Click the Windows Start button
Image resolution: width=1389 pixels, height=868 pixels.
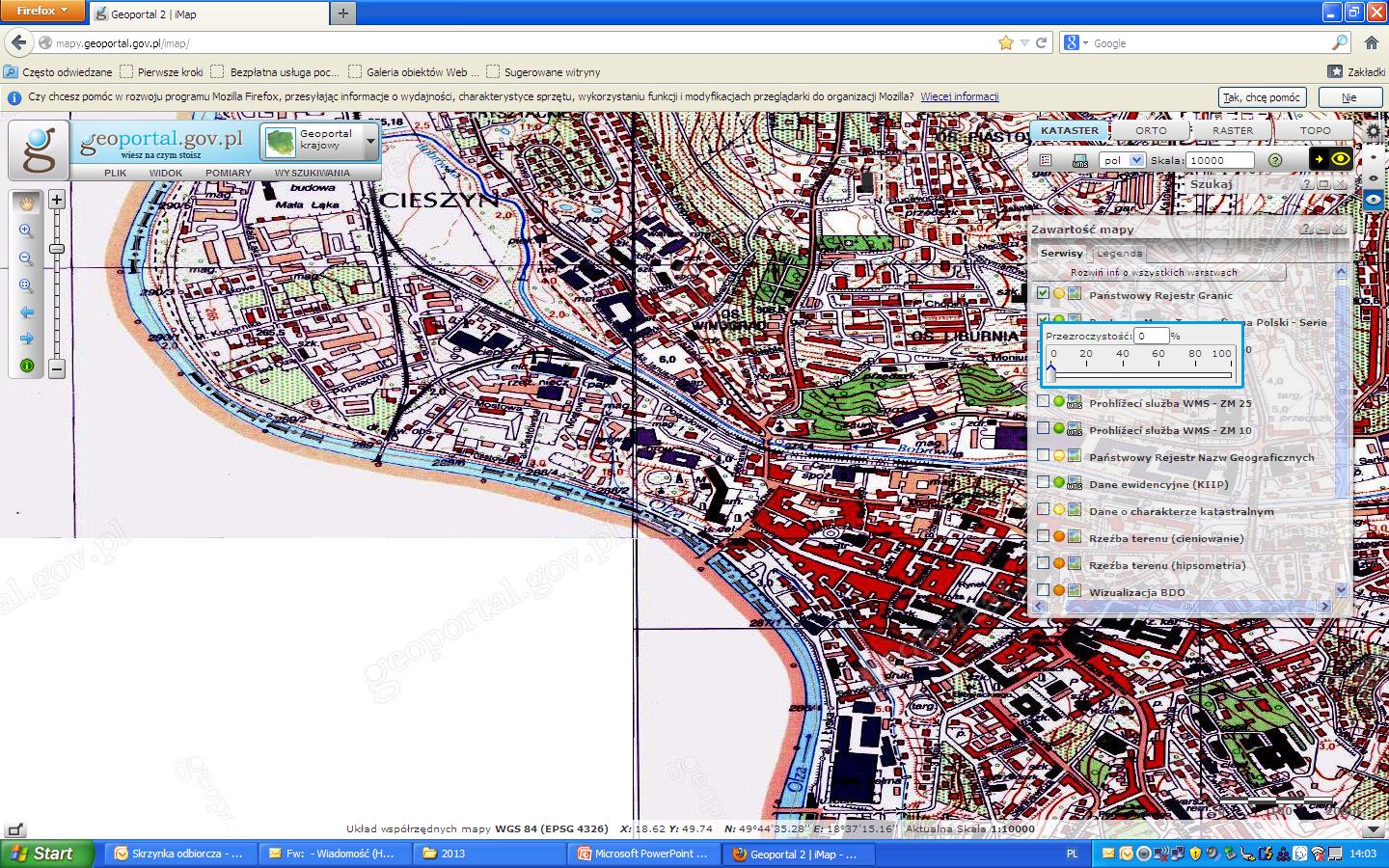pos(48,854)
